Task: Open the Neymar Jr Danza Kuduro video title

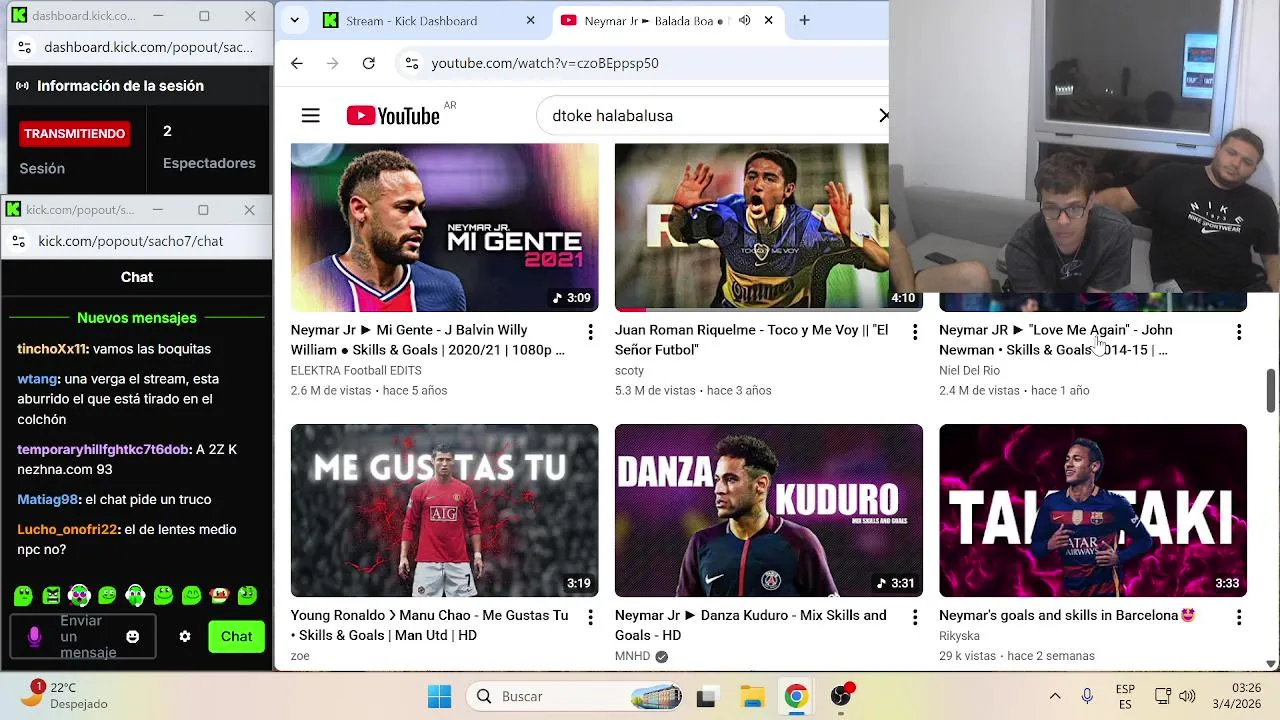Action: coord(750,625)
